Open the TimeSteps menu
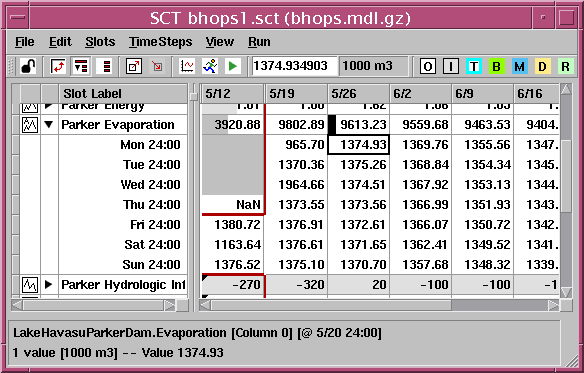The height and width of the screenshot is (373, 584). coord(161,42)
